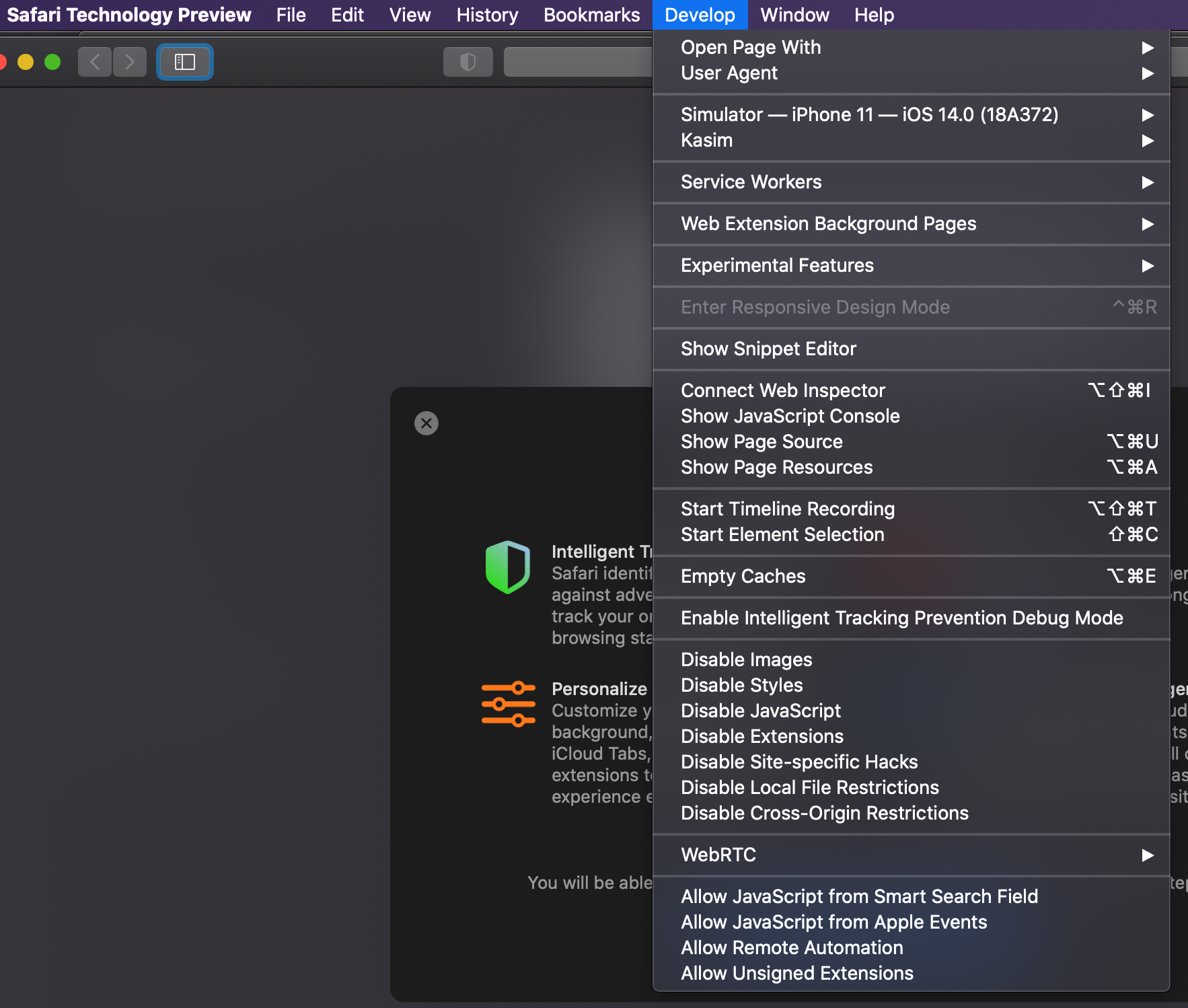
Task: Click the Back navigation arrow
Action: (95, 62)
